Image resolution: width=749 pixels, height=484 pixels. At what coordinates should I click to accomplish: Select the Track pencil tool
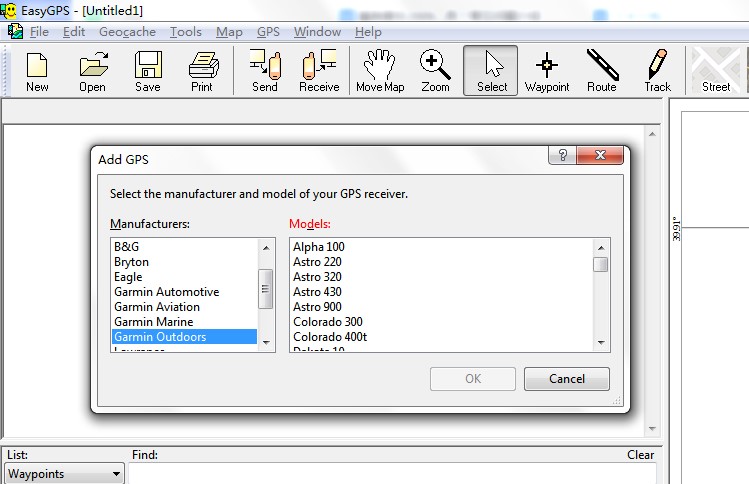coord(657,70)
